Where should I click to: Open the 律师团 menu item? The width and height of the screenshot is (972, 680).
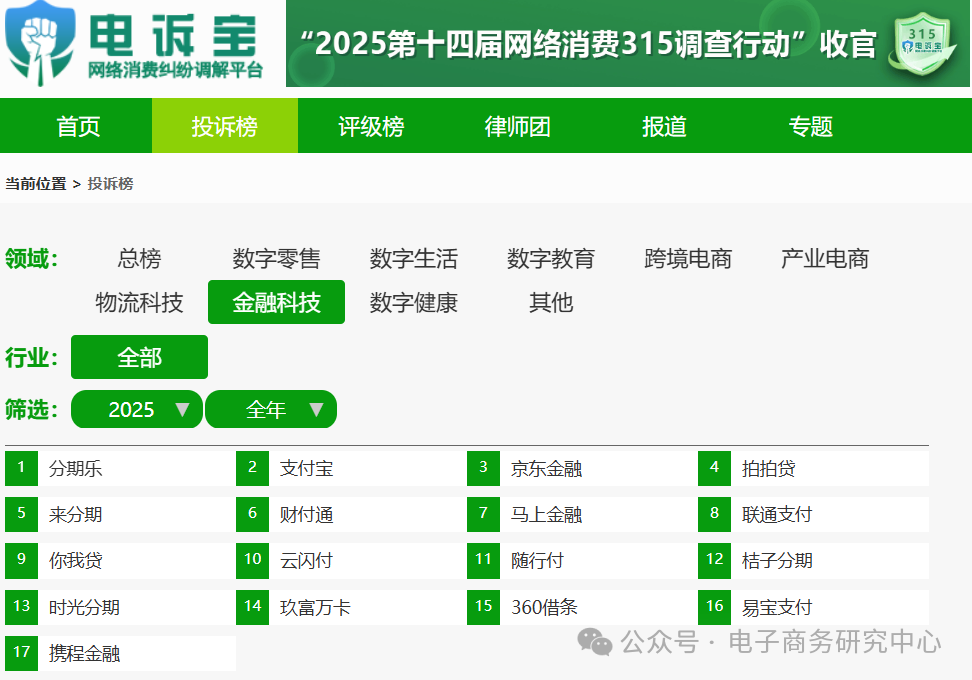click(x=517, y=125)
